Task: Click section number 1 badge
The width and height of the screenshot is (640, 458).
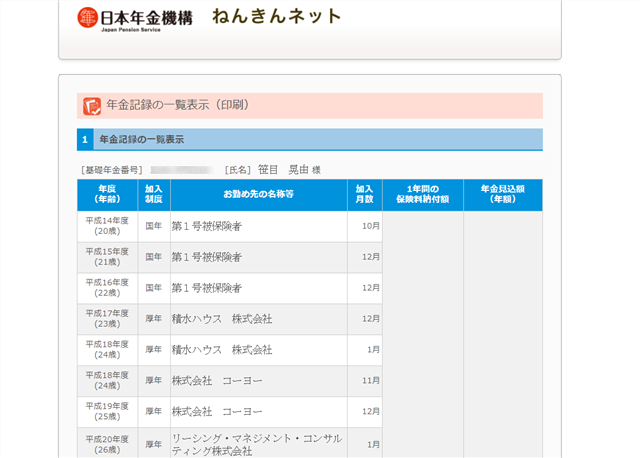Action: click(x=85, y=140)
